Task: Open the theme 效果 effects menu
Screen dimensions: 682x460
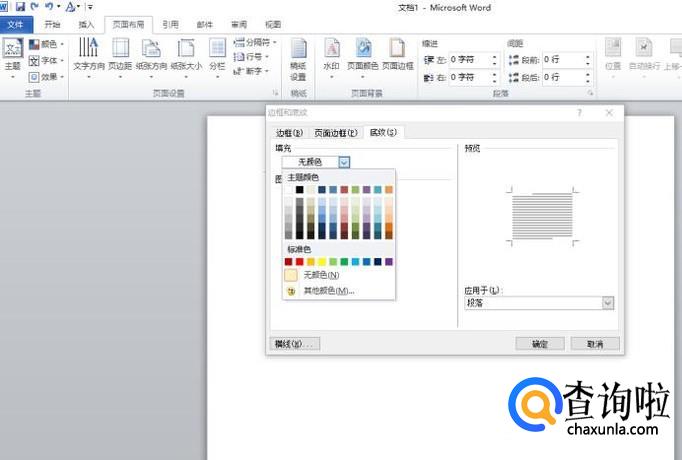Action: [x=47, y=77]
